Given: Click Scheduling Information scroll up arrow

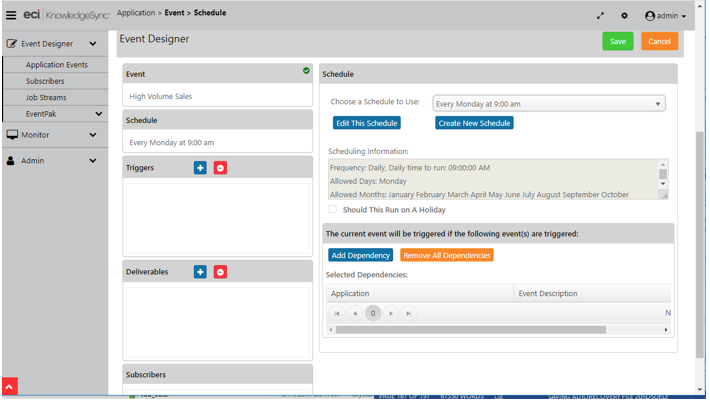Looking at the screenshot, I should (x=662, y=164).
